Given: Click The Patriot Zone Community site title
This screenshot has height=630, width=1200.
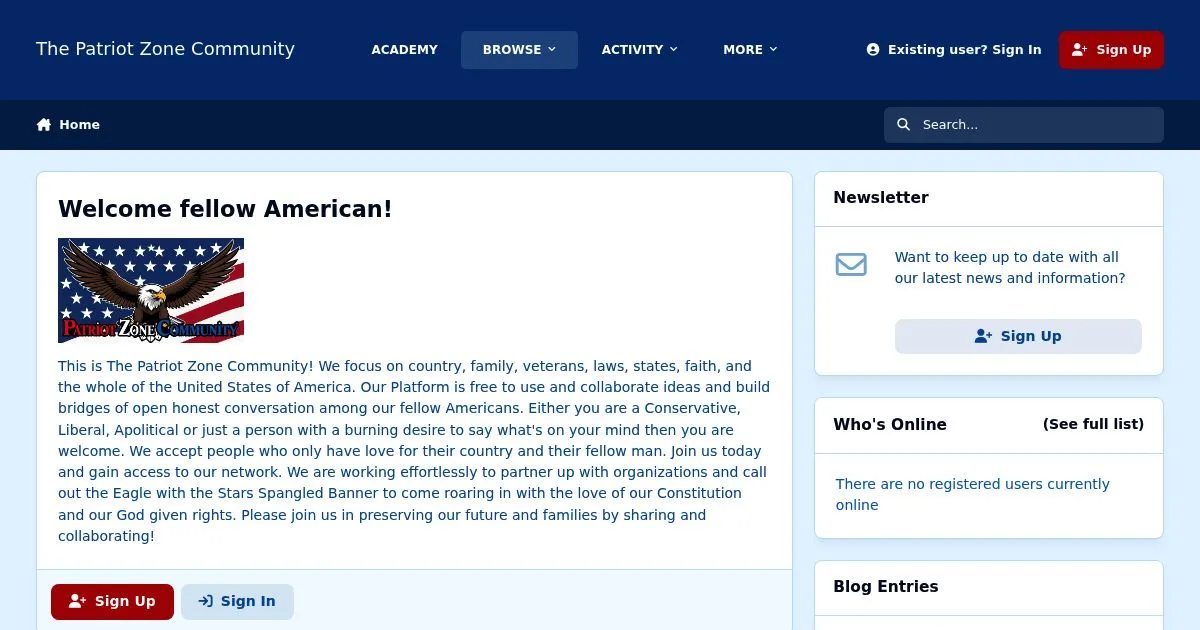Looking at the screenshot, I should (165, 49).
